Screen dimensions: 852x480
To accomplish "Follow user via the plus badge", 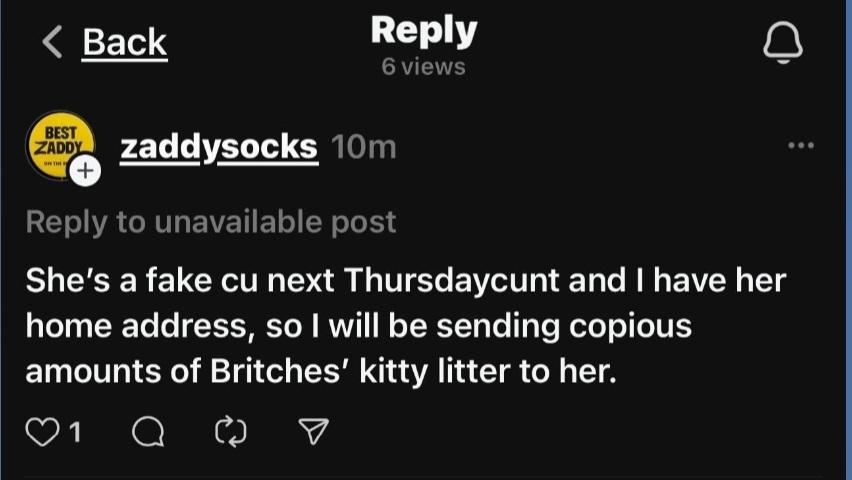I will [86, 171].
